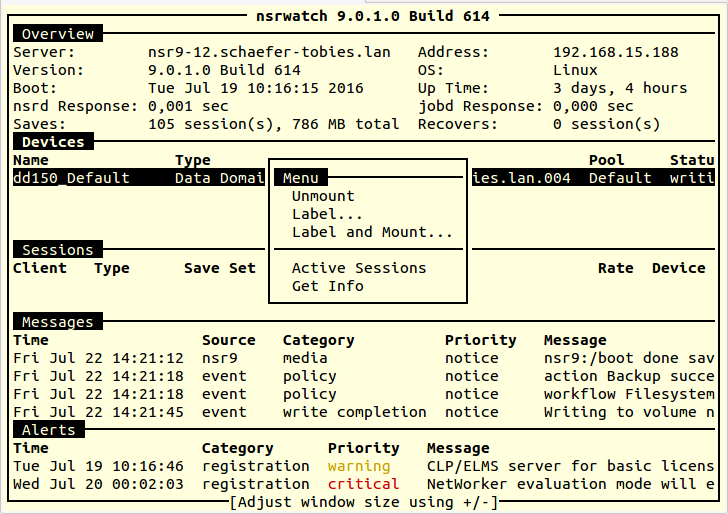The height and width of the screenshot is (514, 728).
Task: Choose Unmount from the Menu popup
Action: (323, 196)
